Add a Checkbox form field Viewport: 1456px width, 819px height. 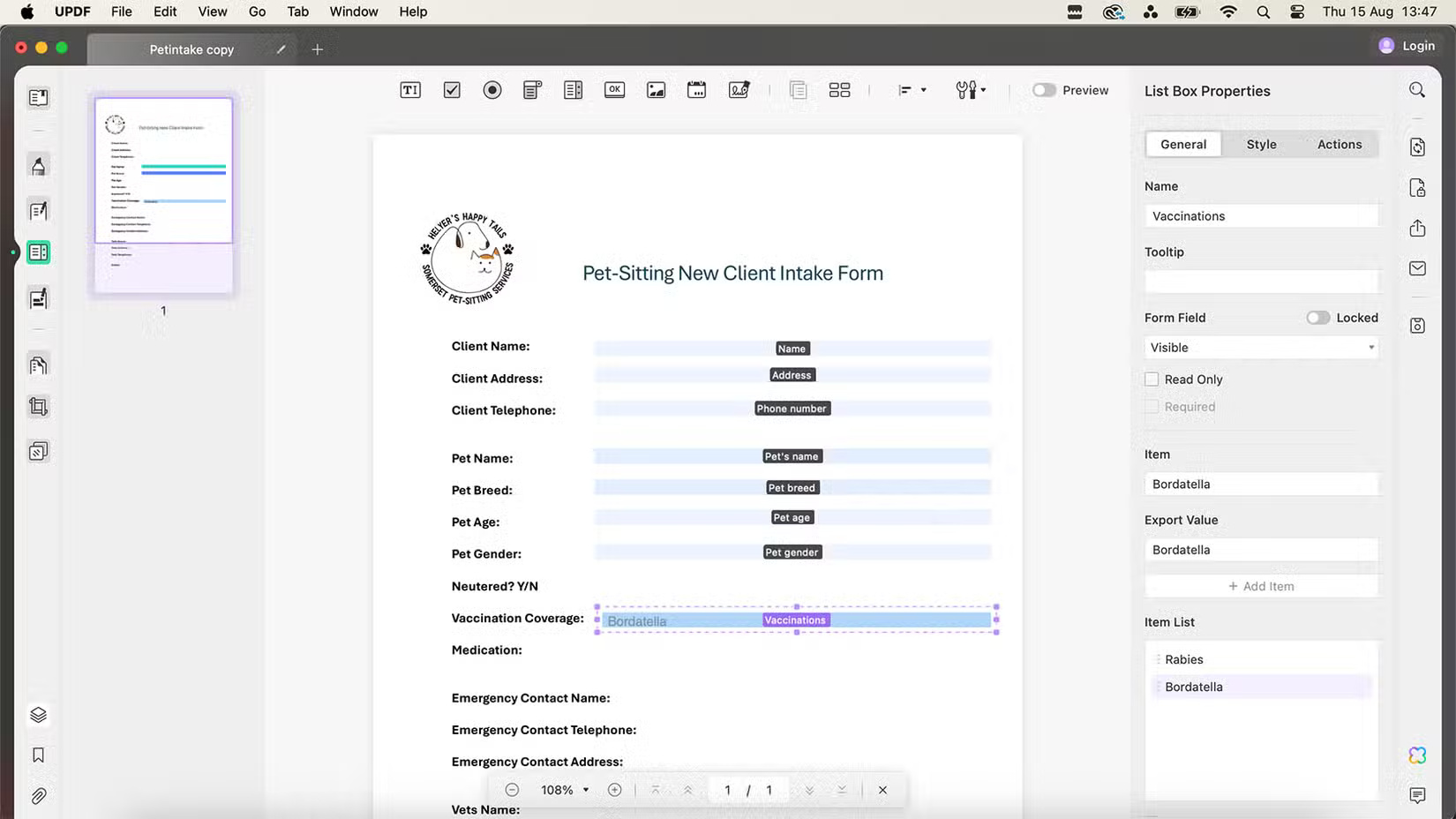coord(451,89)
